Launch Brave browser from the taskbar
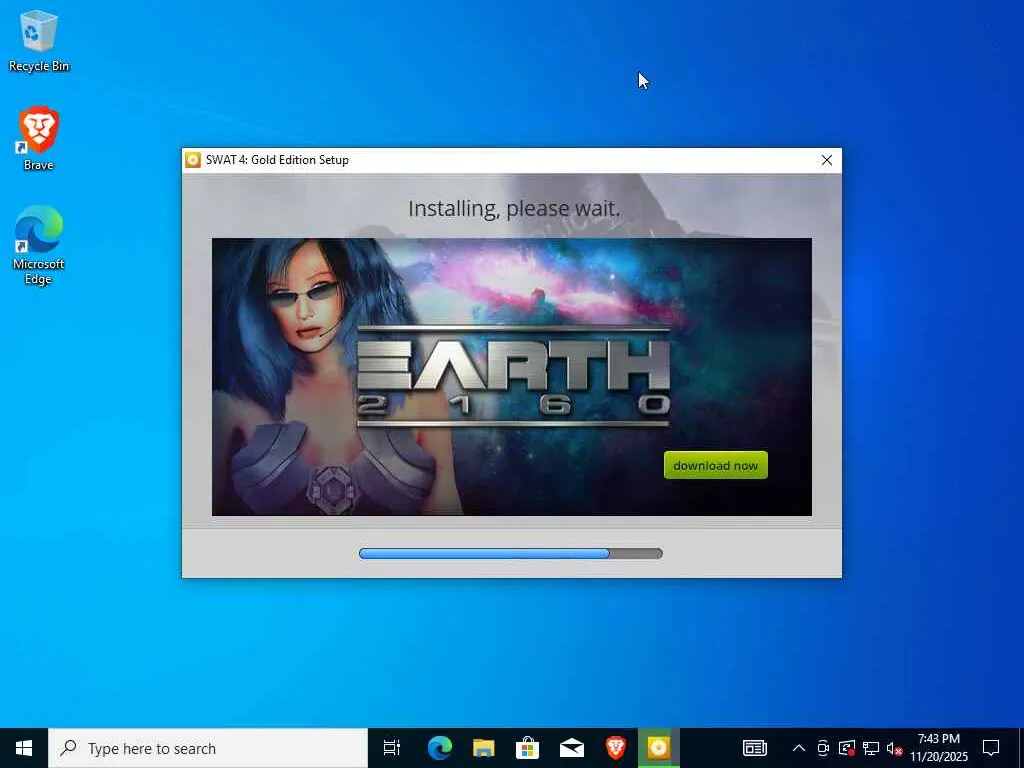Screen dimensions: 1024x768 pos(615,748)
